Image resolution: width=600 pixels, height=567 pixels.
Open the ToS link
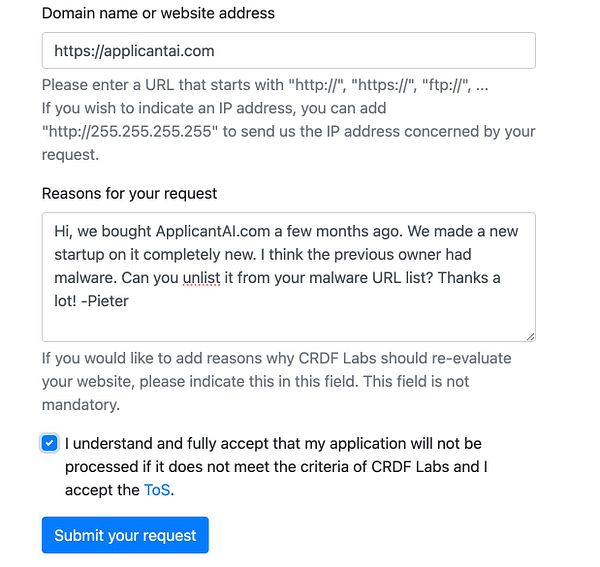click(157, 490)
